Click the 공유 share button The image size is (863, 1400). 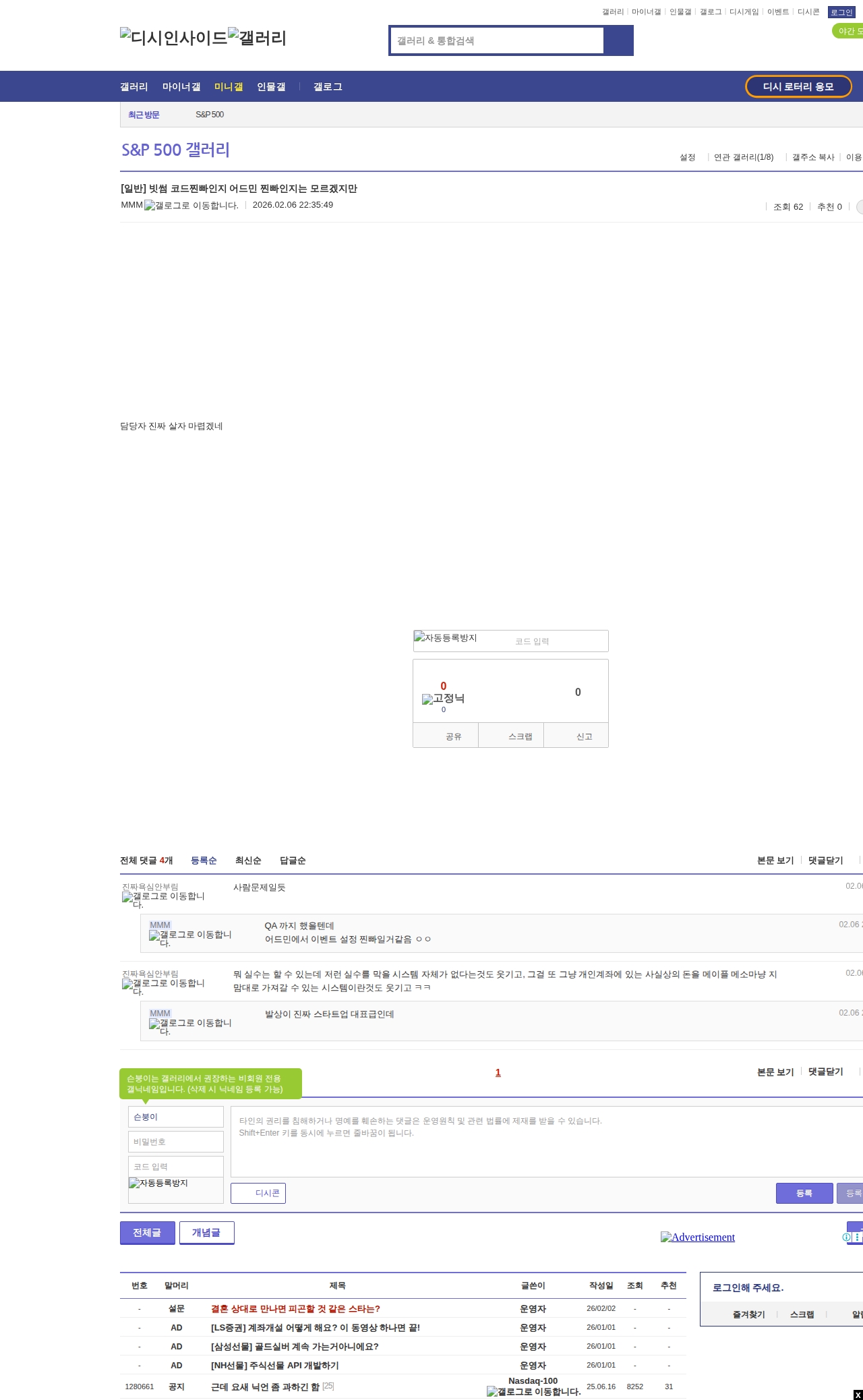tap(446, 736)
